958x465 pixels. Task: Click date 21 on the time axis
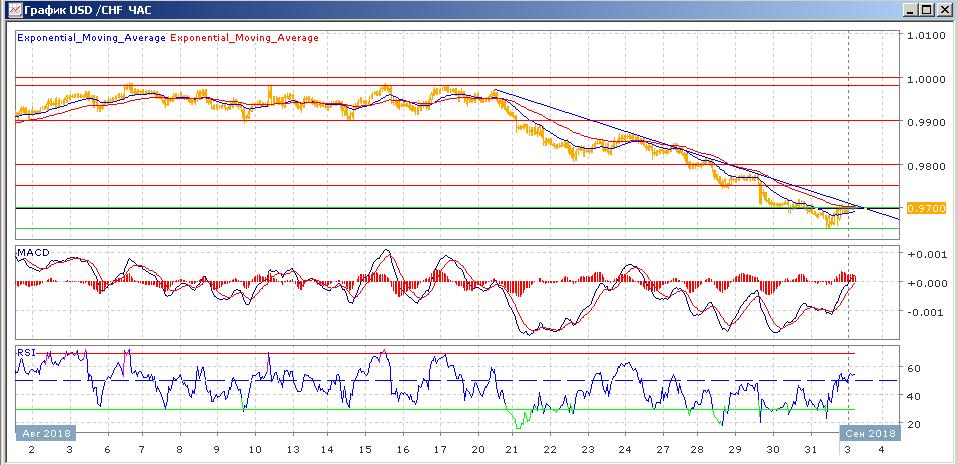coord(512,450)
